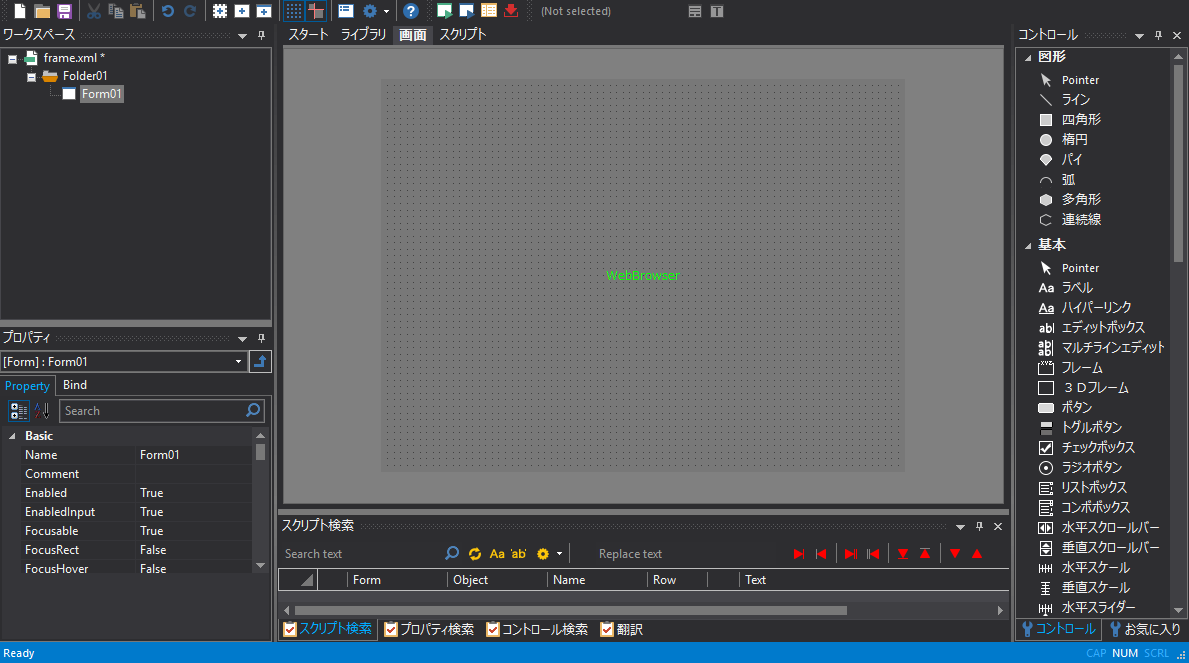This screenshot has width=1189, height=663.
Task: Open the Bind tab in properties
Action: click(x=75, y=385)
